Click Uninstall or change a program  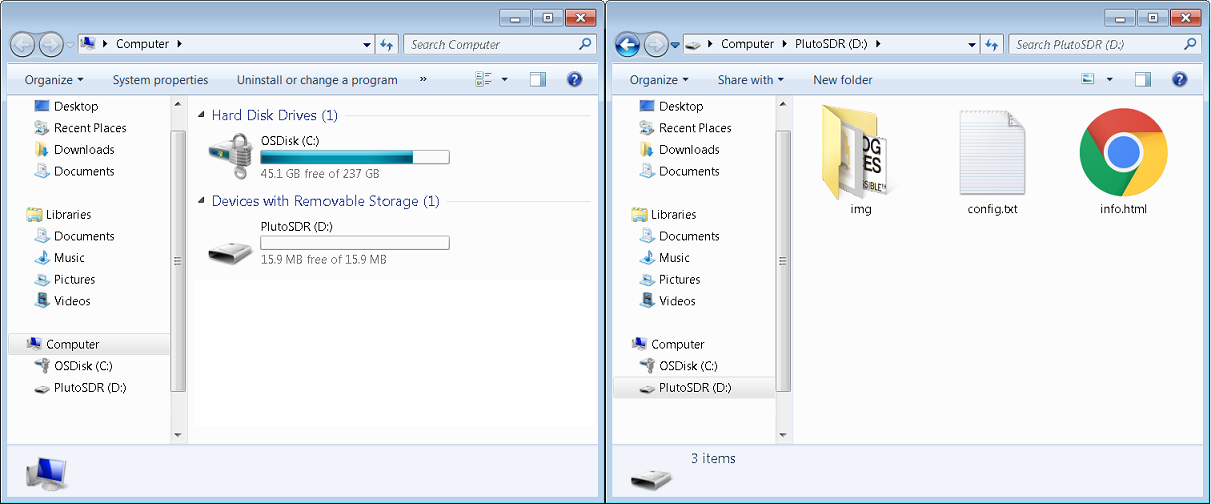click(317, 80)
